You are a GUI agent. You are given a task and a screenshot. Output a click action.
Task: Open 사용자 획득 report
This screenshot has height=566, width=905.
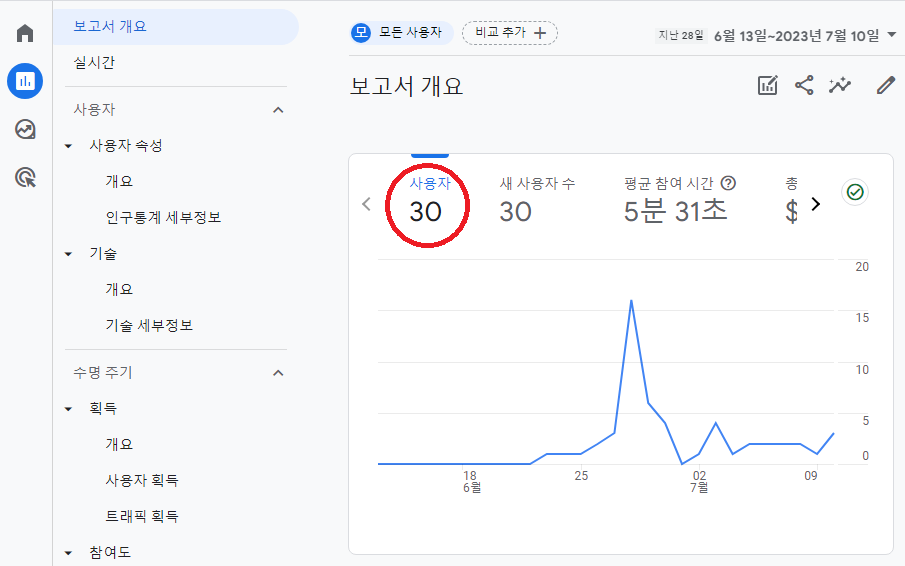141,480
